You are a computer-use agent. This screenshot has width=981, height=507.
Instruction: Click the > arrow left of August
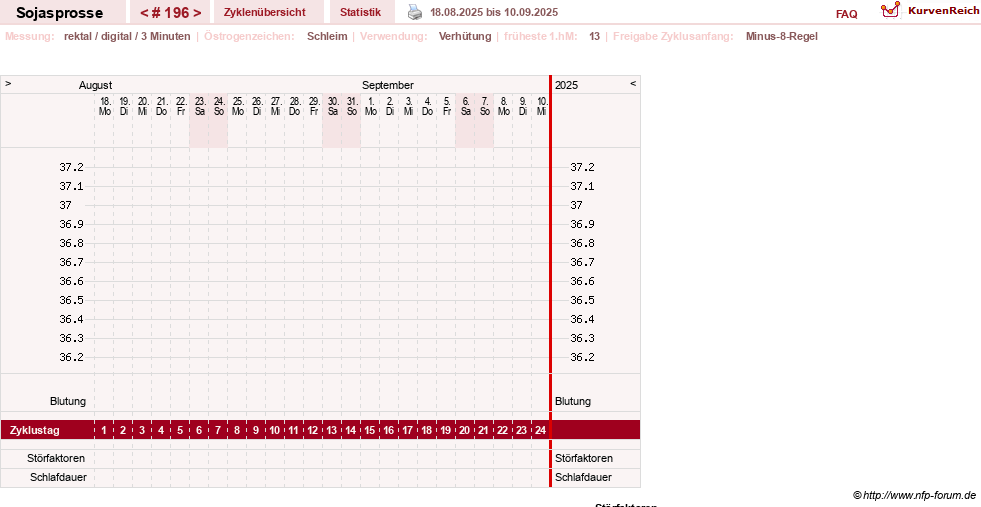(x=8, y=83)
